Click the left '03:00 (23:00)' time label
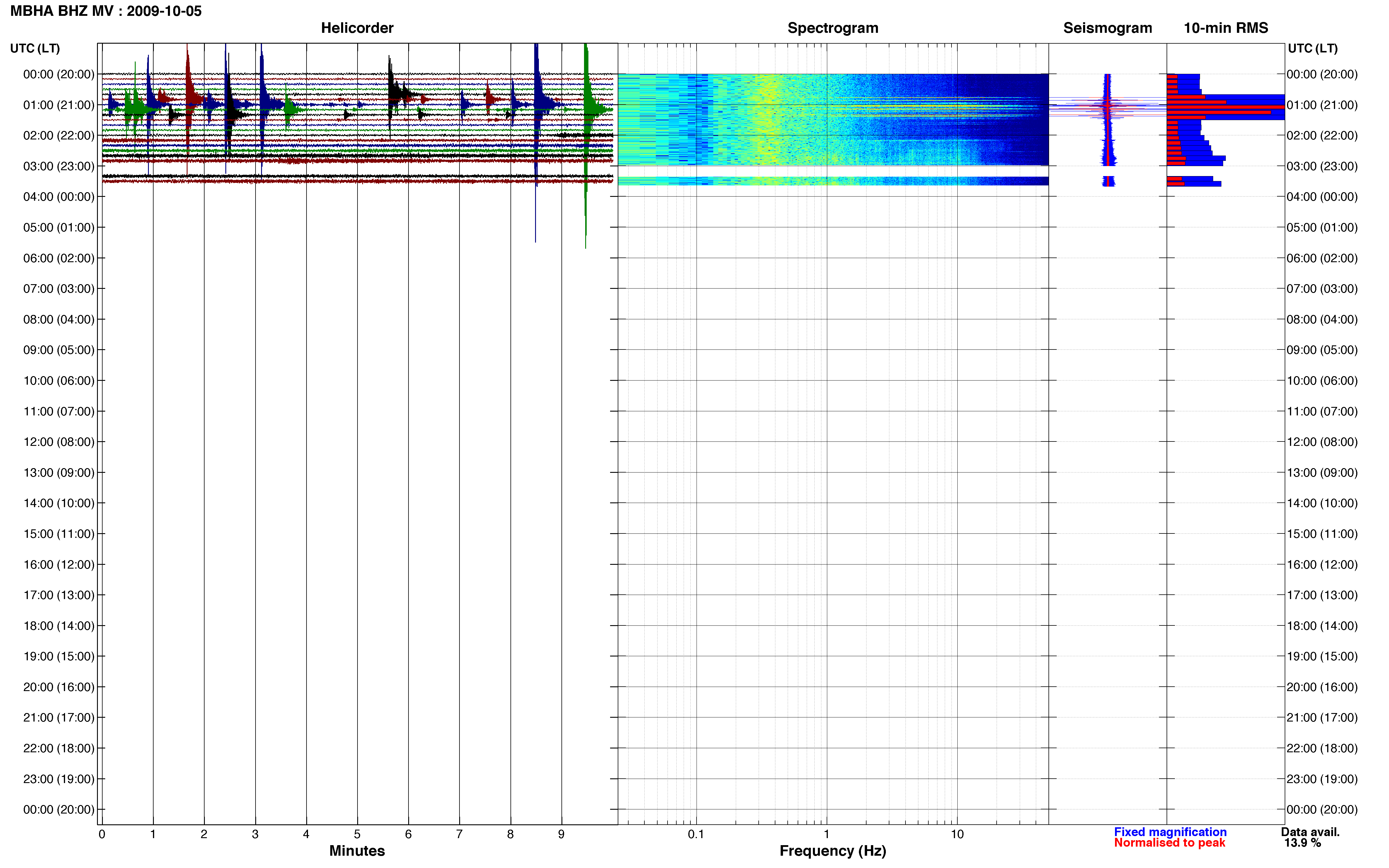Image resolution: width=1389 pixels, height=868 pixels. (59, 166)
